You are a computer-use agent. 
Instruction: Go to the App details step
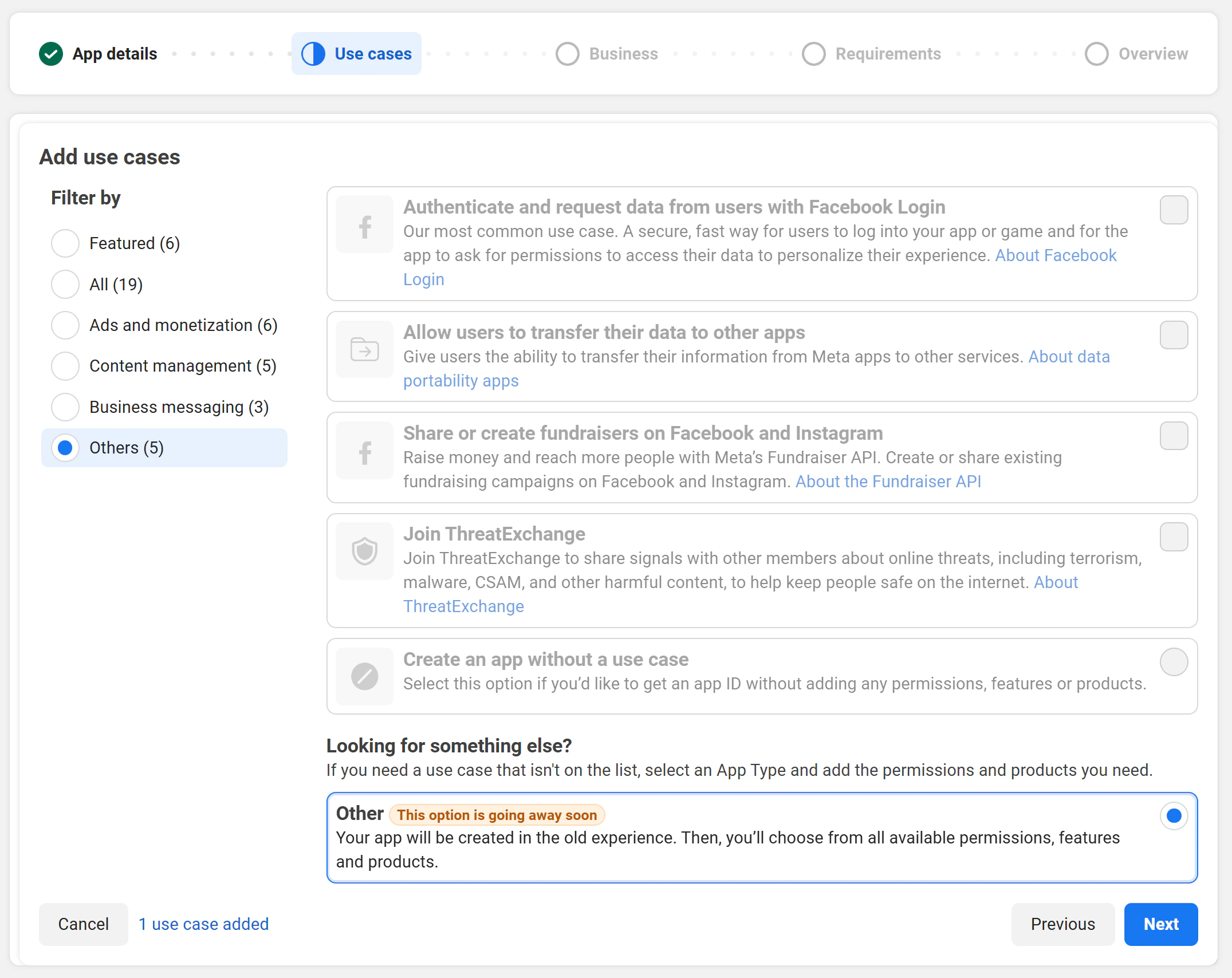(98, 54)
